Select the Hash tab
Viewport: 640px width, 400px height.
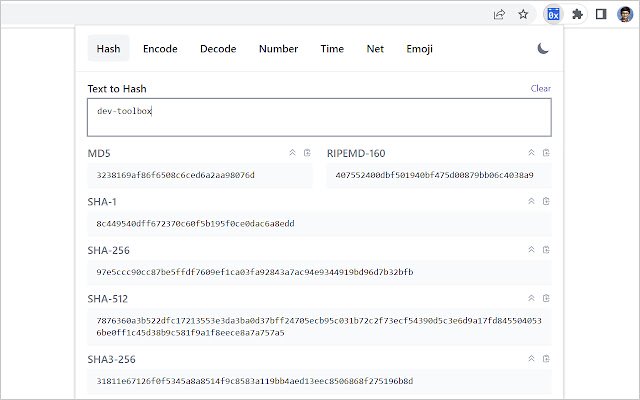(x=109, y=49)
